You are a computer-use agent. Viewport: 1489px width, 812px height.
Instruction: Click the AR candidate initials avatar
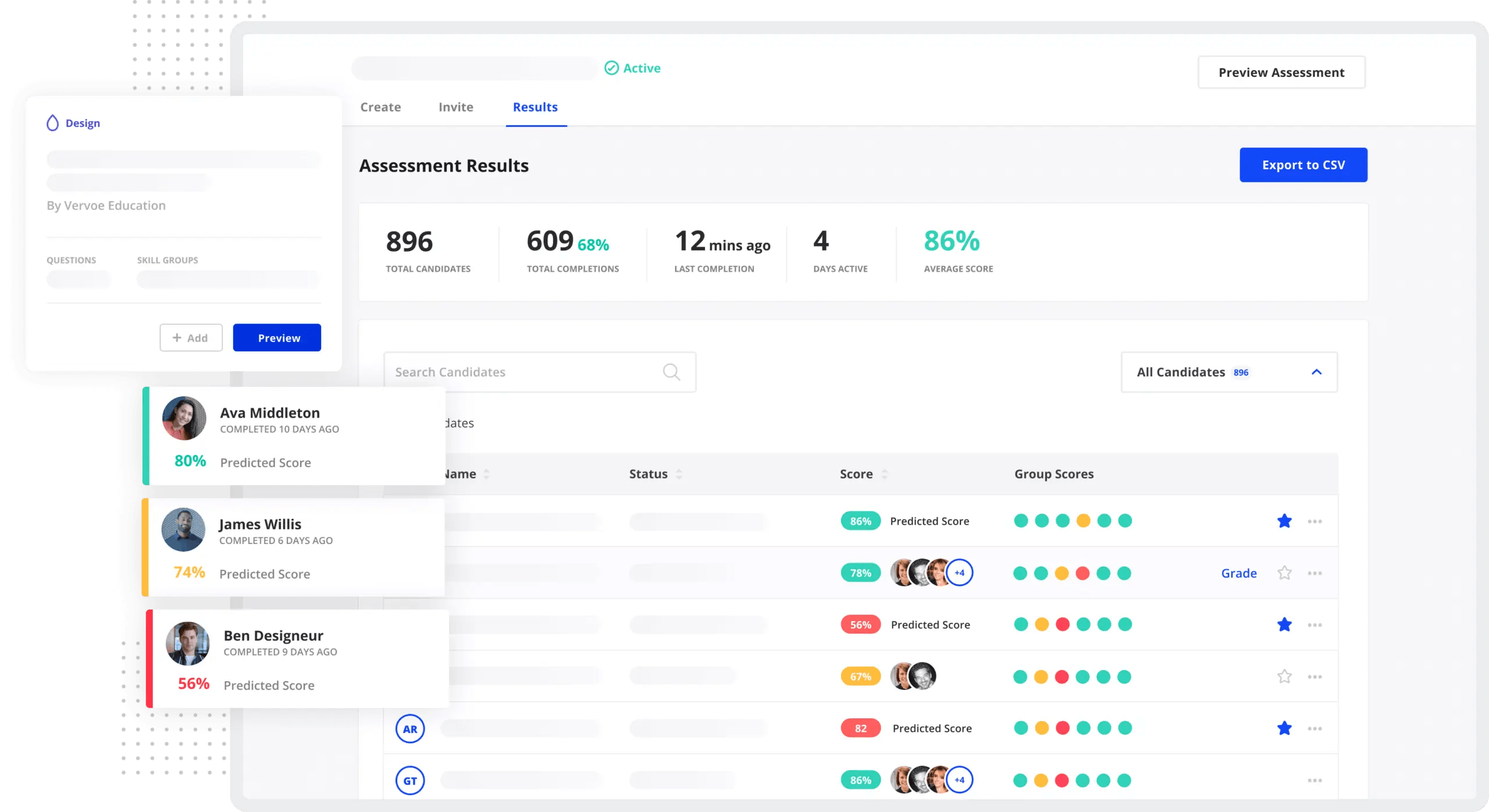pos(410,729)
